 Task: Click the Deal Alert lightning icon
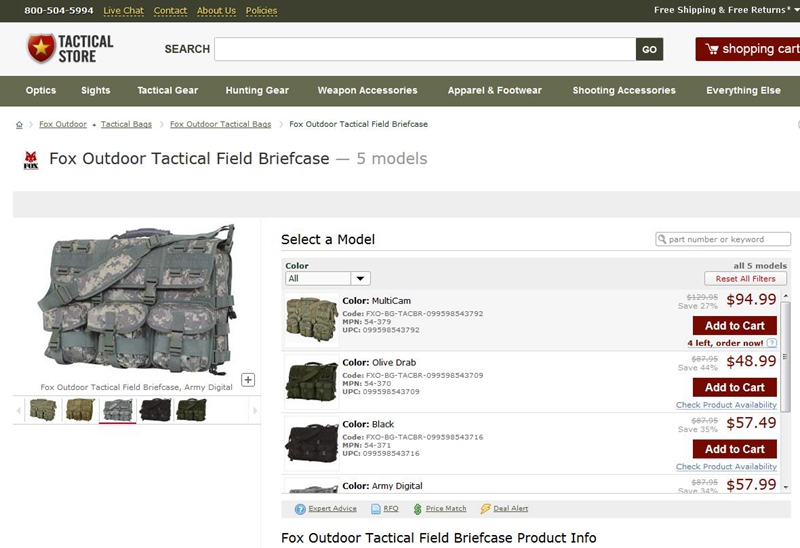[x=485, y=509]
